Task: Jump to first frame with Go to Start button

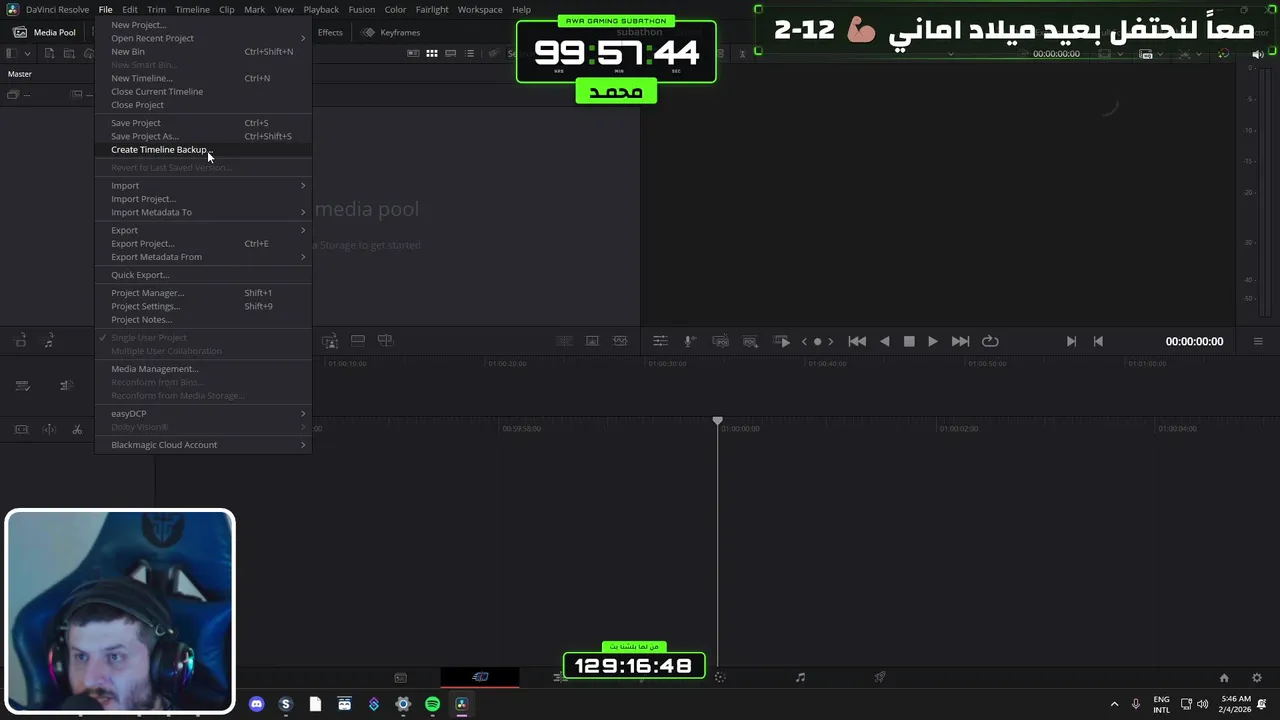Action: point(857,341)
